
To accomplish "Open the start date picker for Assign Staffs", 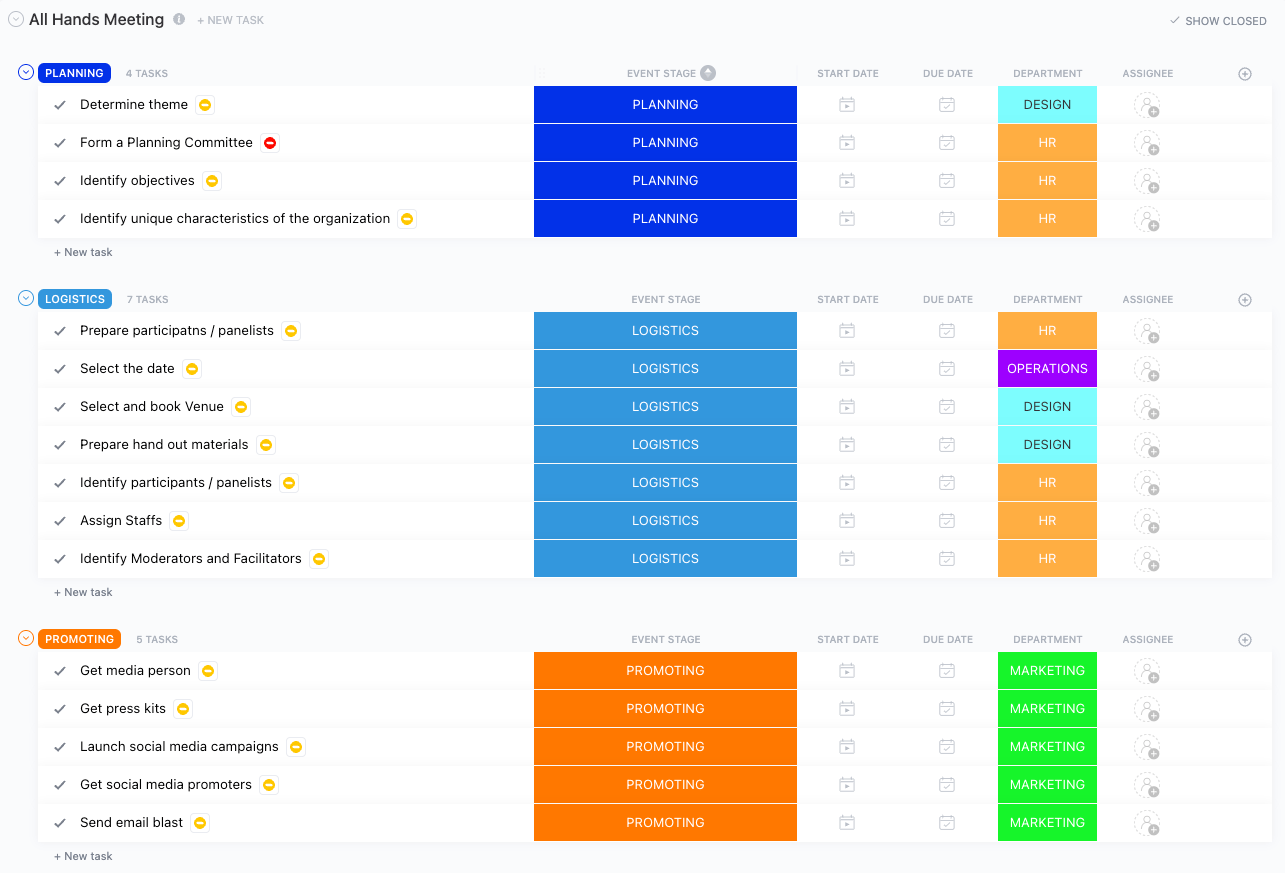I will click(847, 520).
